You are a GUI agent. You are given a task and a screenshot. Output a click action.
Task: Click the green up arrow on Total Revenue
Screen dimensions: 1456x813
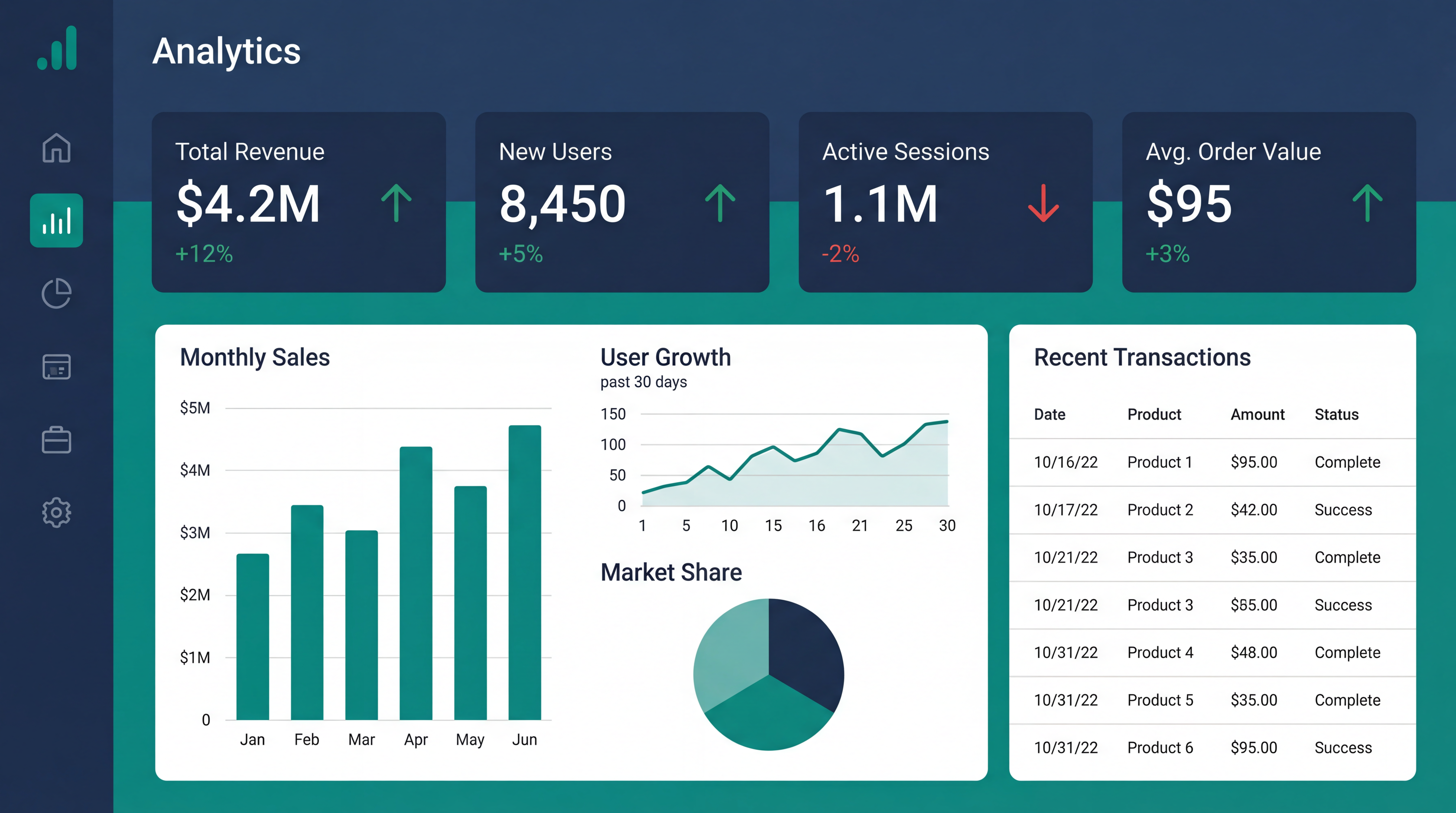click(x=396, y=203)
